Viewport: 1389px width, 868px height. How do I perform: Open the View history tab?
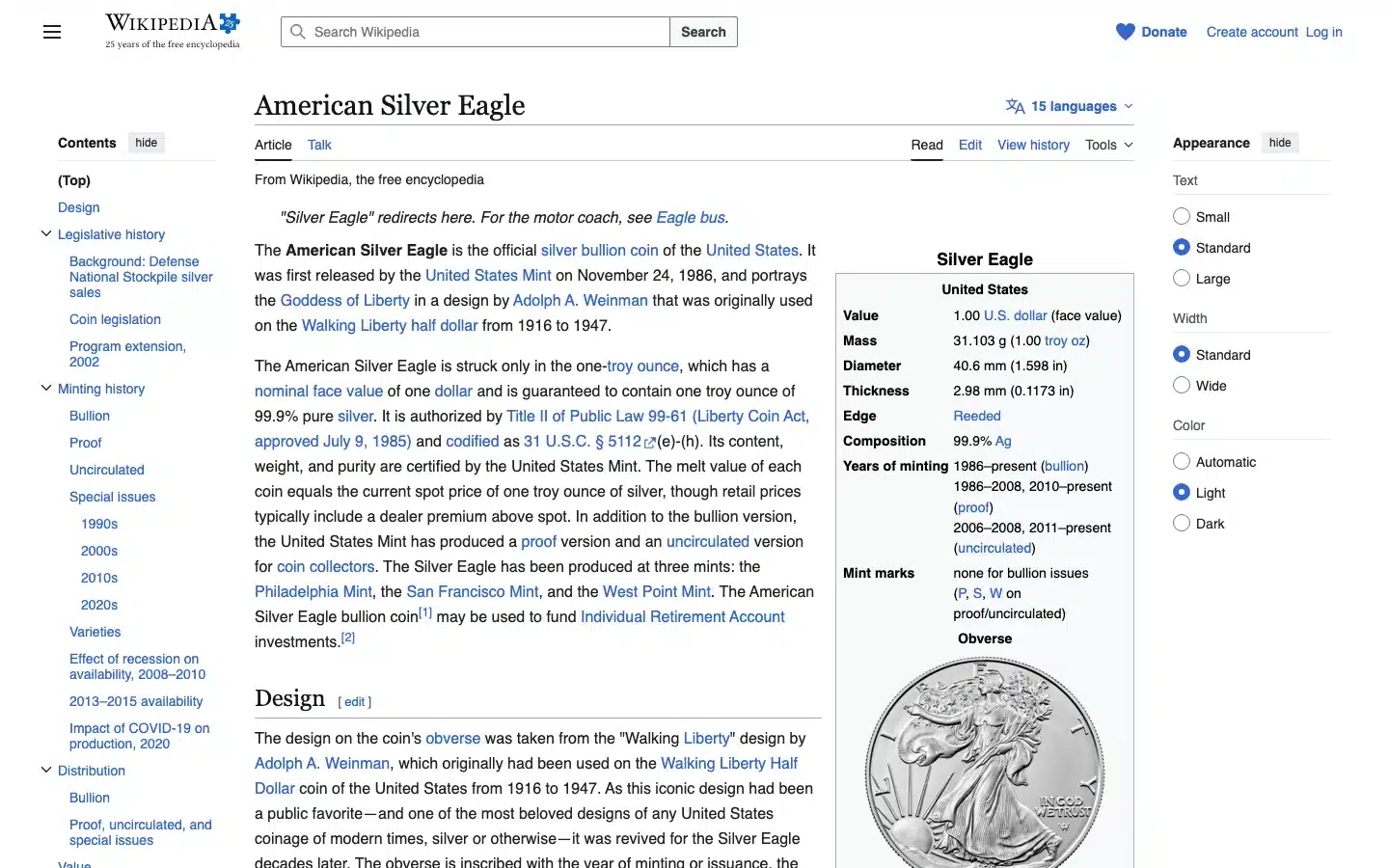1033,145
